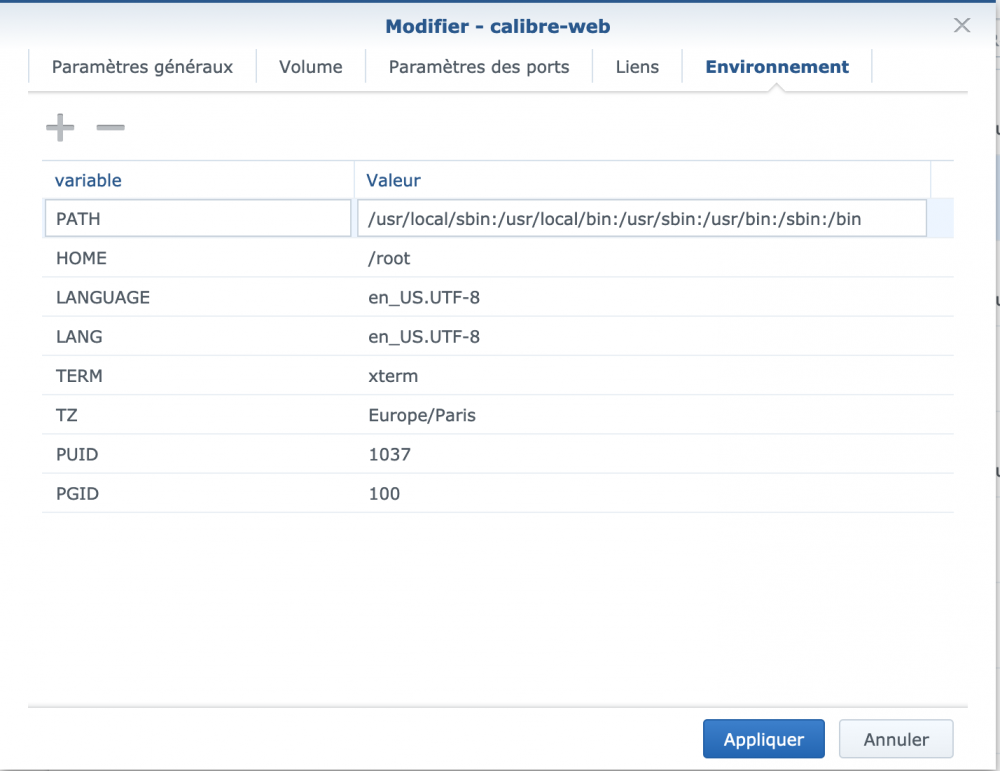Remove selected variable with minus icon
Screen dimensions: 1000x771
click(x=110, y=128)
